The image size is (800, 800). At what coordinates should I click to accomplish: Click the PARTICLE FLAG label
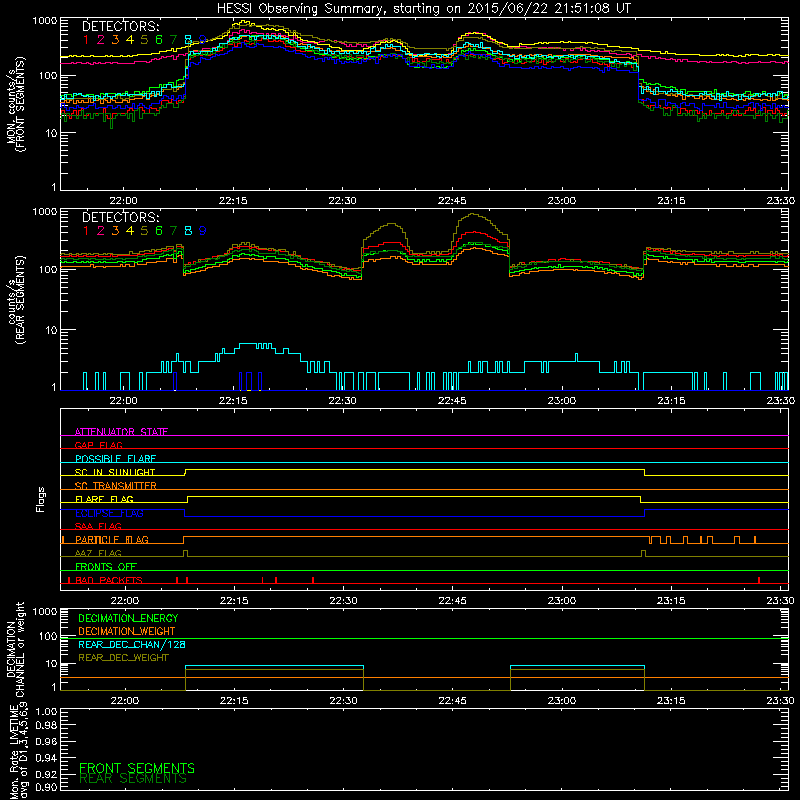(112, 540)
